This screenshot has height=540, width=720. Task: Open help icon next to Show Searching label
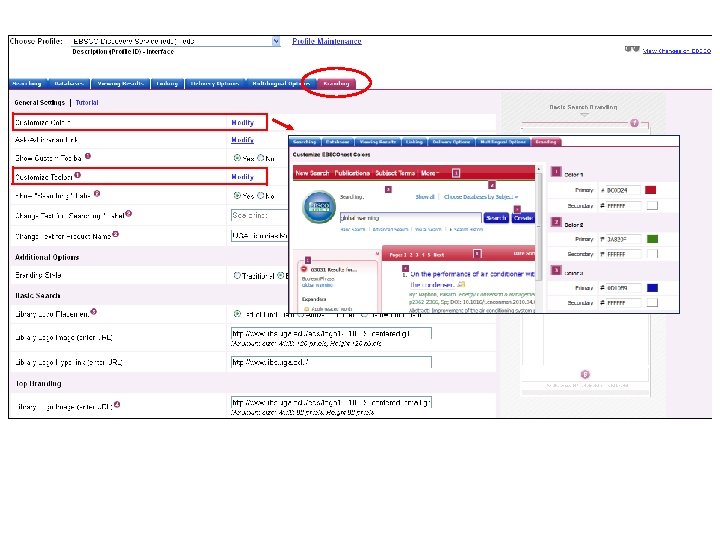click(97, 193)
